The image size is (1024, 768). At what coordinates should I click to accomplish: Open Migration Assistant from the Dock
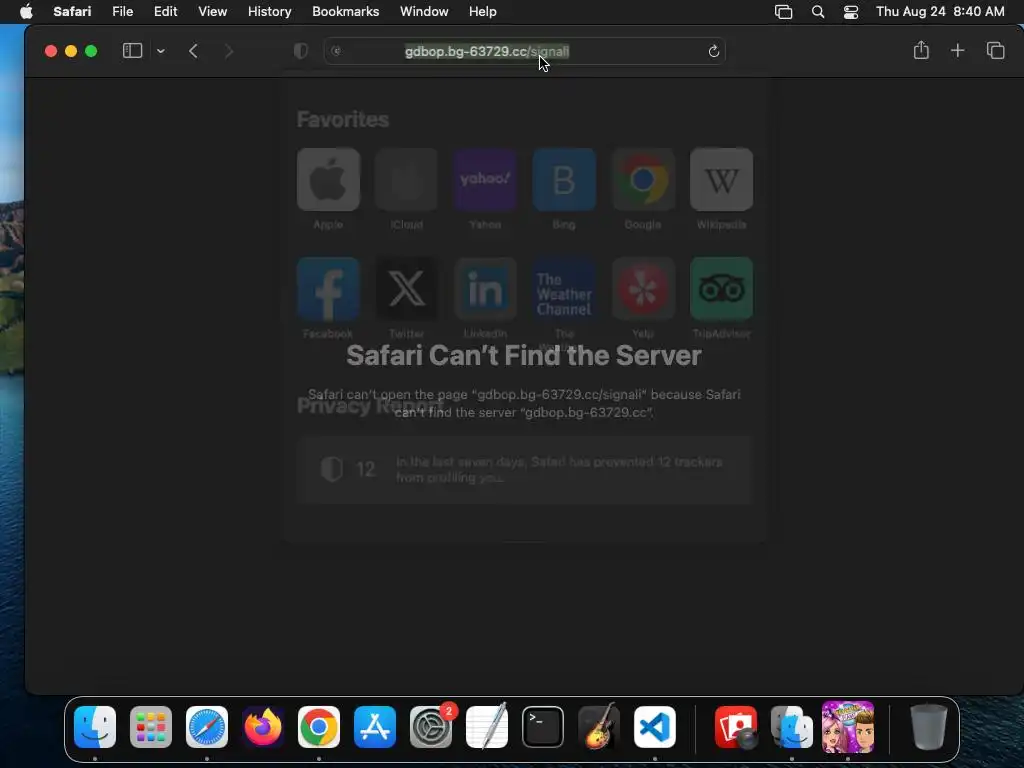pos(792,727)
